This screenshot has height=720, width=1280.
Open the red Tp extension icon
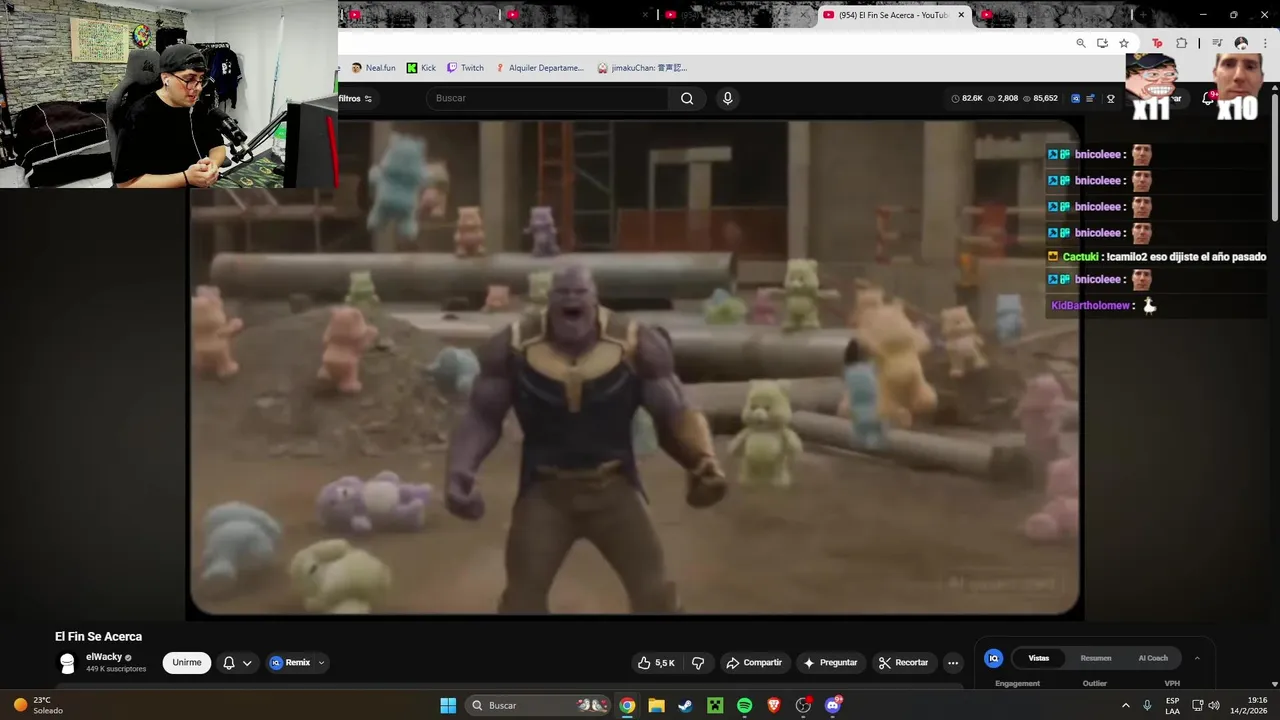(1157, 43)
